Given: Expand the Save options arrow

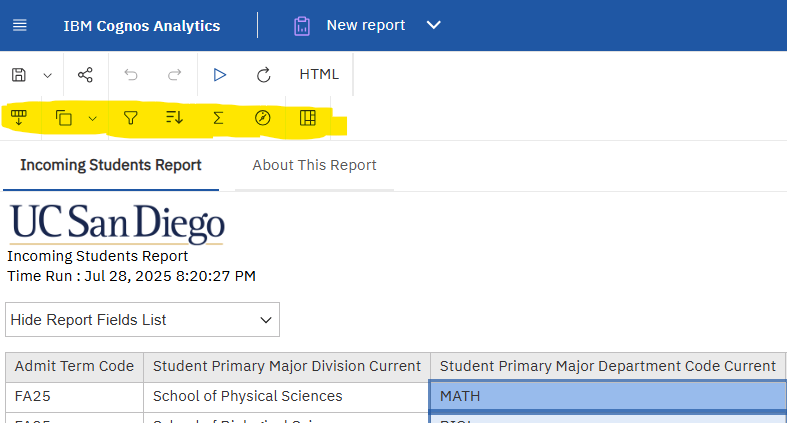Looking at the screenshot, I should pyautogui.click(x=48, y=76).
